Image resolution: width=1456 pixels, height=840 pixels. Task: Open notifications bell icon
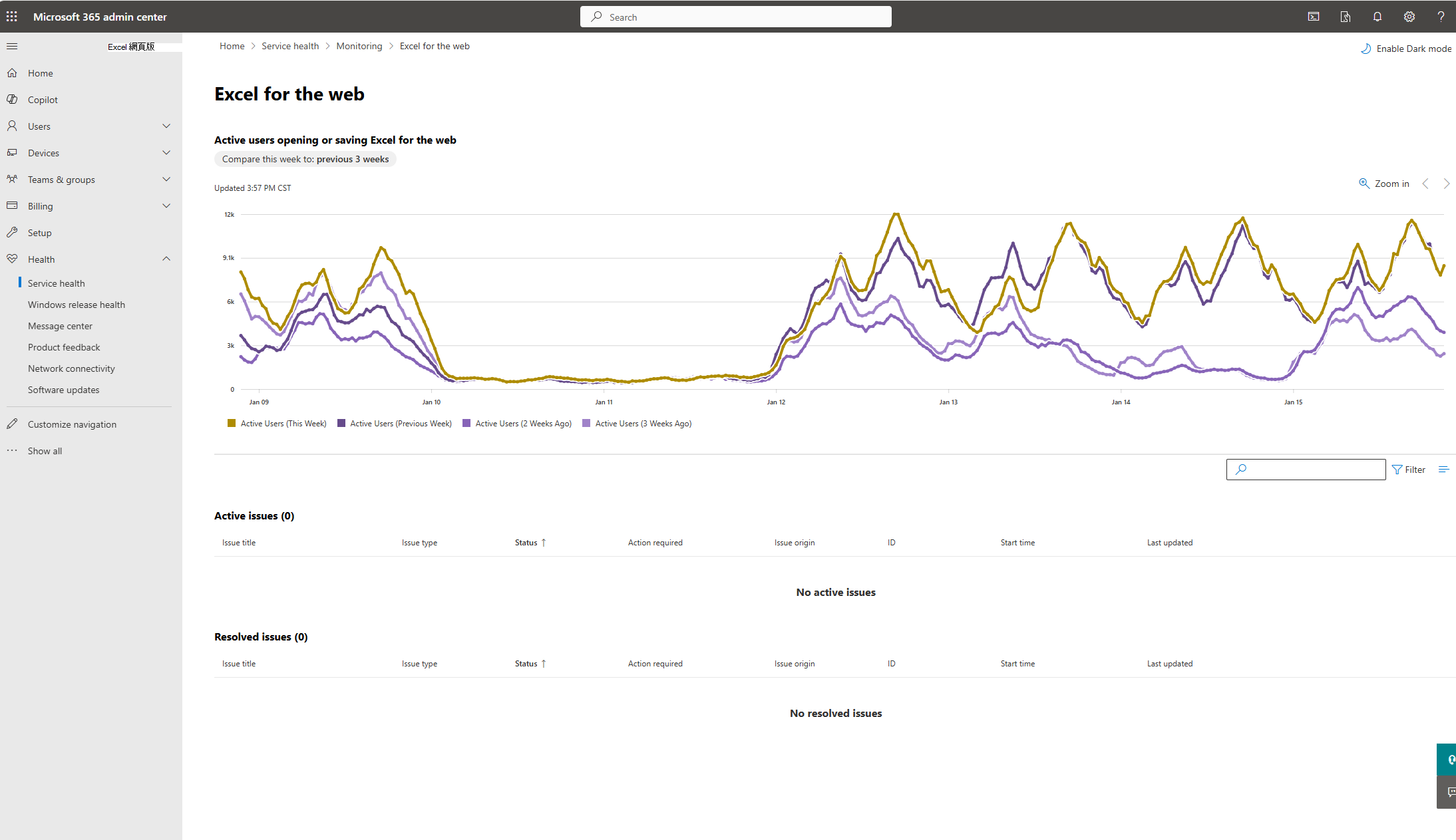click(1377, 17)
